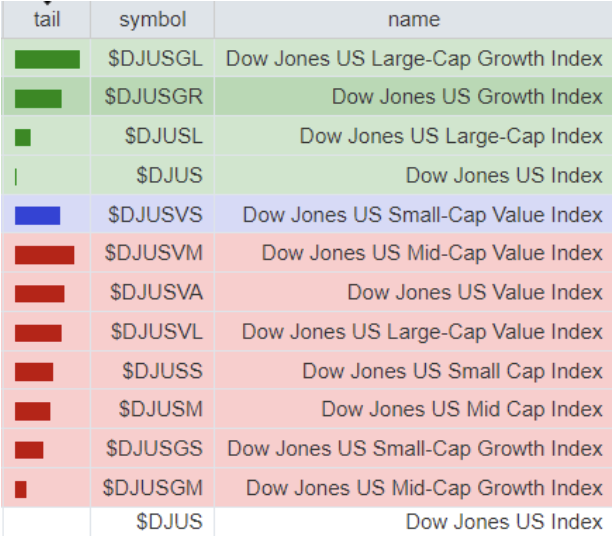Viewport: 616px width, 538px height.
Task: Click Dow Jones US Mid-Cap Growth Index name
Action: click(x=424, y=488)
